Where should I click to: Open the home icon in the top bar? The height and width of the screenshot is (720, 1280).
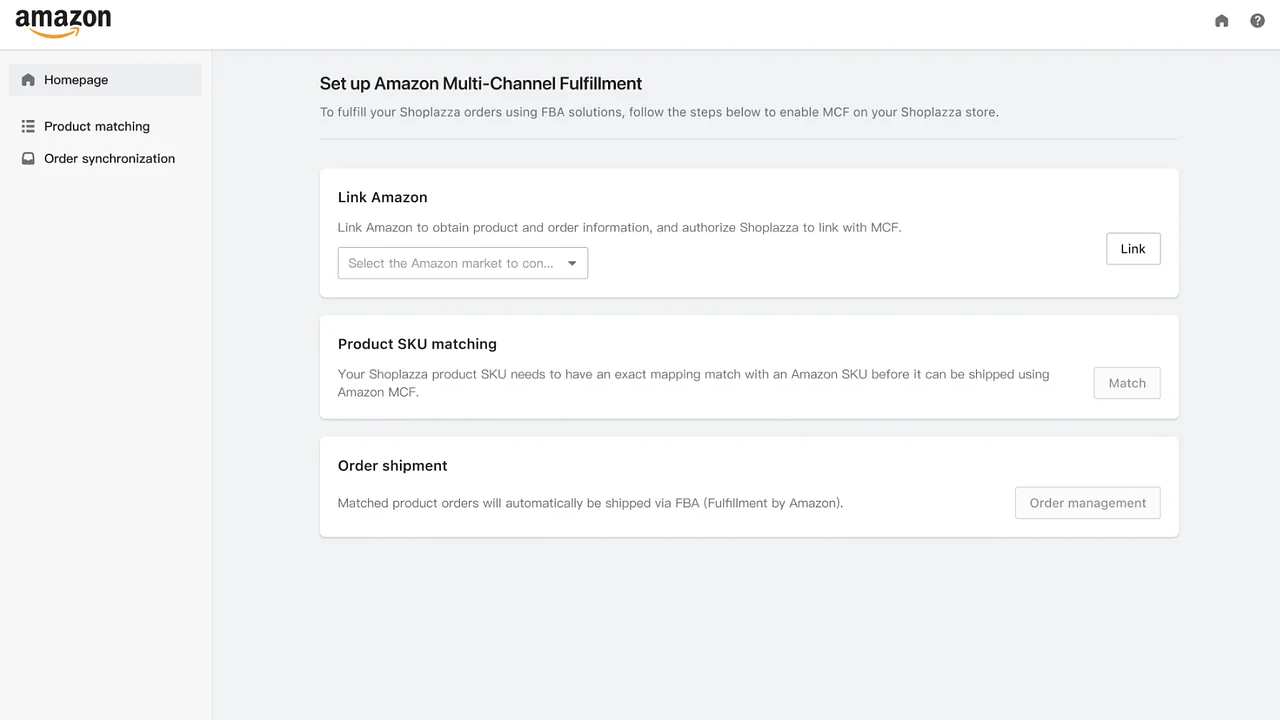(x=1221, y=20)
